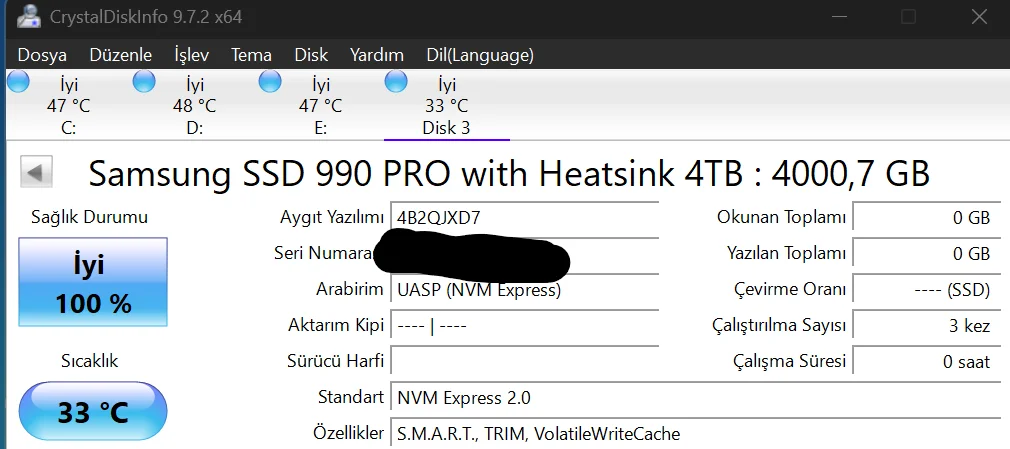This screenshot has width=1010, height=449.
Task: Click the Çevirme Oranı label
Action: tap(790, 290)
